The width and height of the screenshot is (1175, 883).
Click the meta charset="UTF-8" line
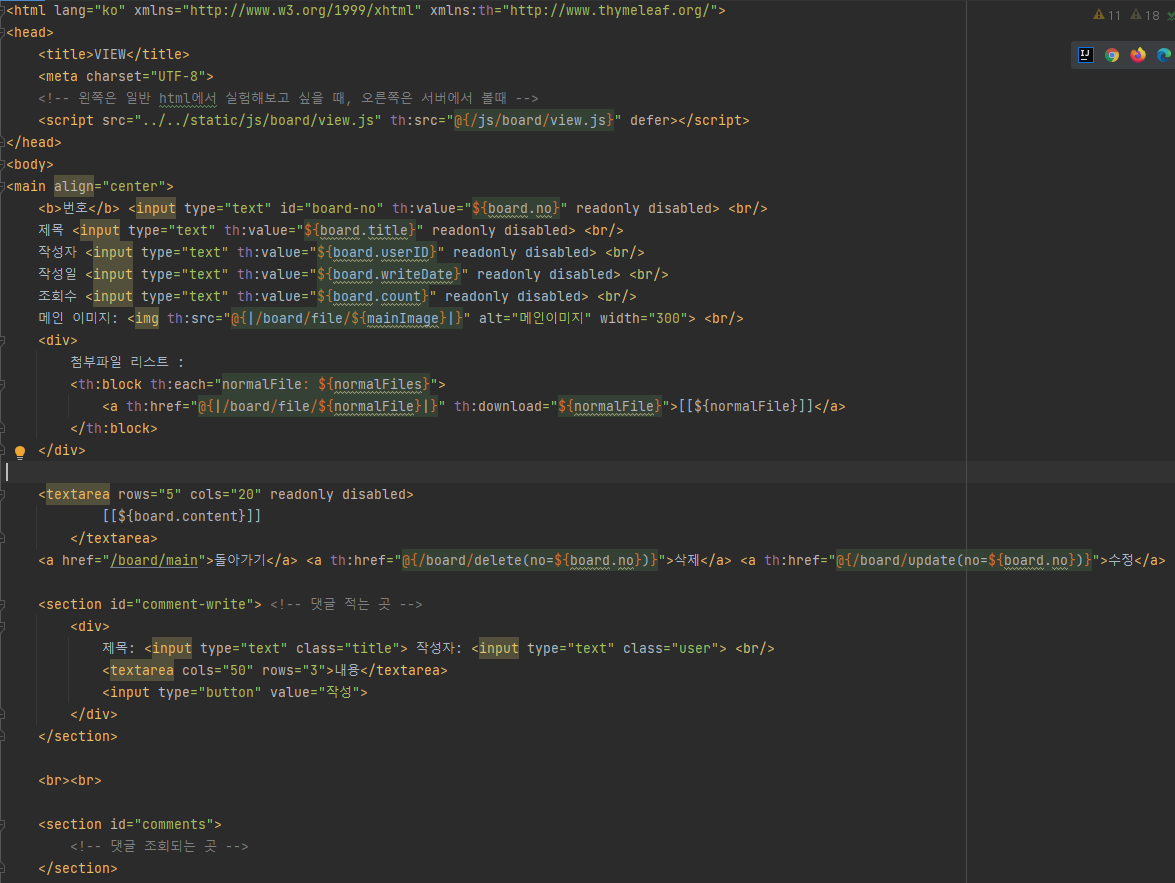point(126,76)
